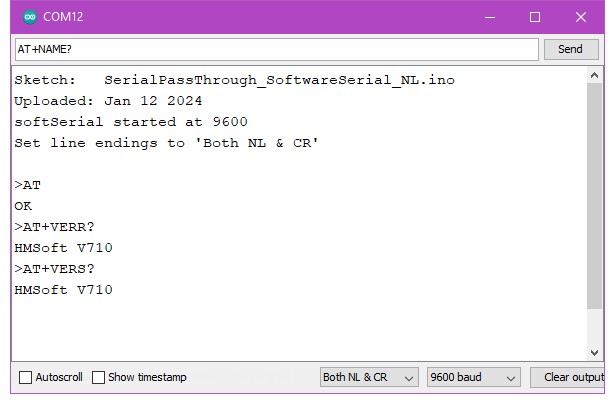This screenshot has width=615, height=404.
Task: Minimize the COM12 serial monitor window
Action: (x=490, y=17)
